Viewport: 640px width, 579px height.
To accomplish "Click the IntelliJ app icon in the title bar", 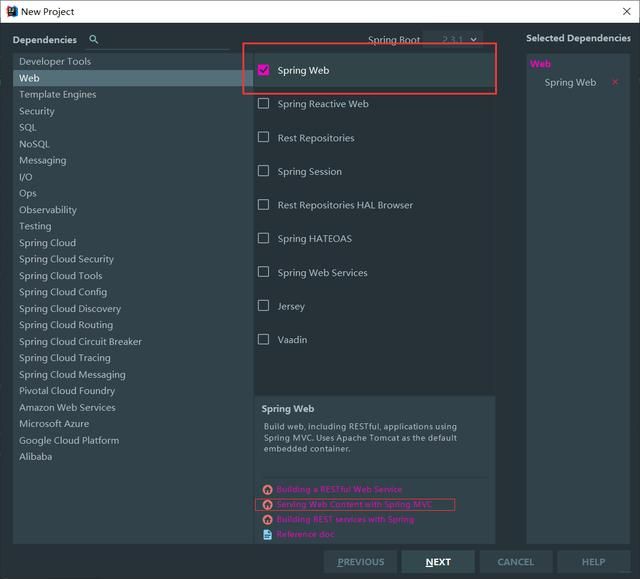I will click(12, 11).
